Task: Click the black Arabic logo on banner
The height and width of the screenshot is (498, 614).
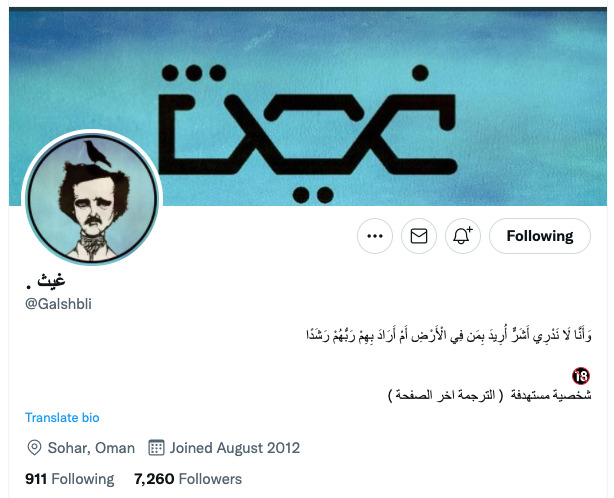Action: click(x=308, y=133)
